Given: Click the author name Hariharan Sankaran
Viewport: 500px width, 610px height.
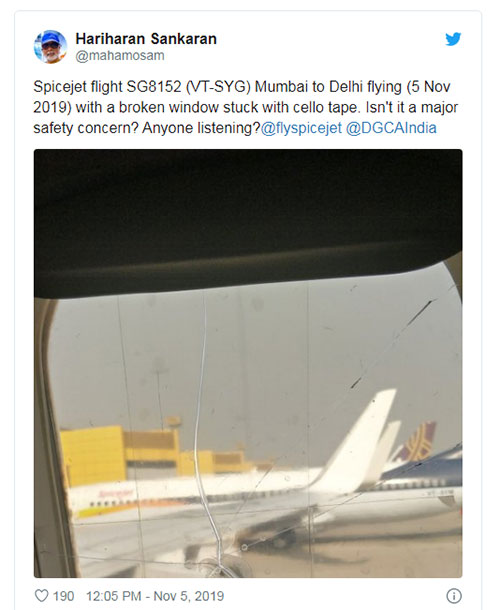Looking at the screenshot, I should click(146, 39).
